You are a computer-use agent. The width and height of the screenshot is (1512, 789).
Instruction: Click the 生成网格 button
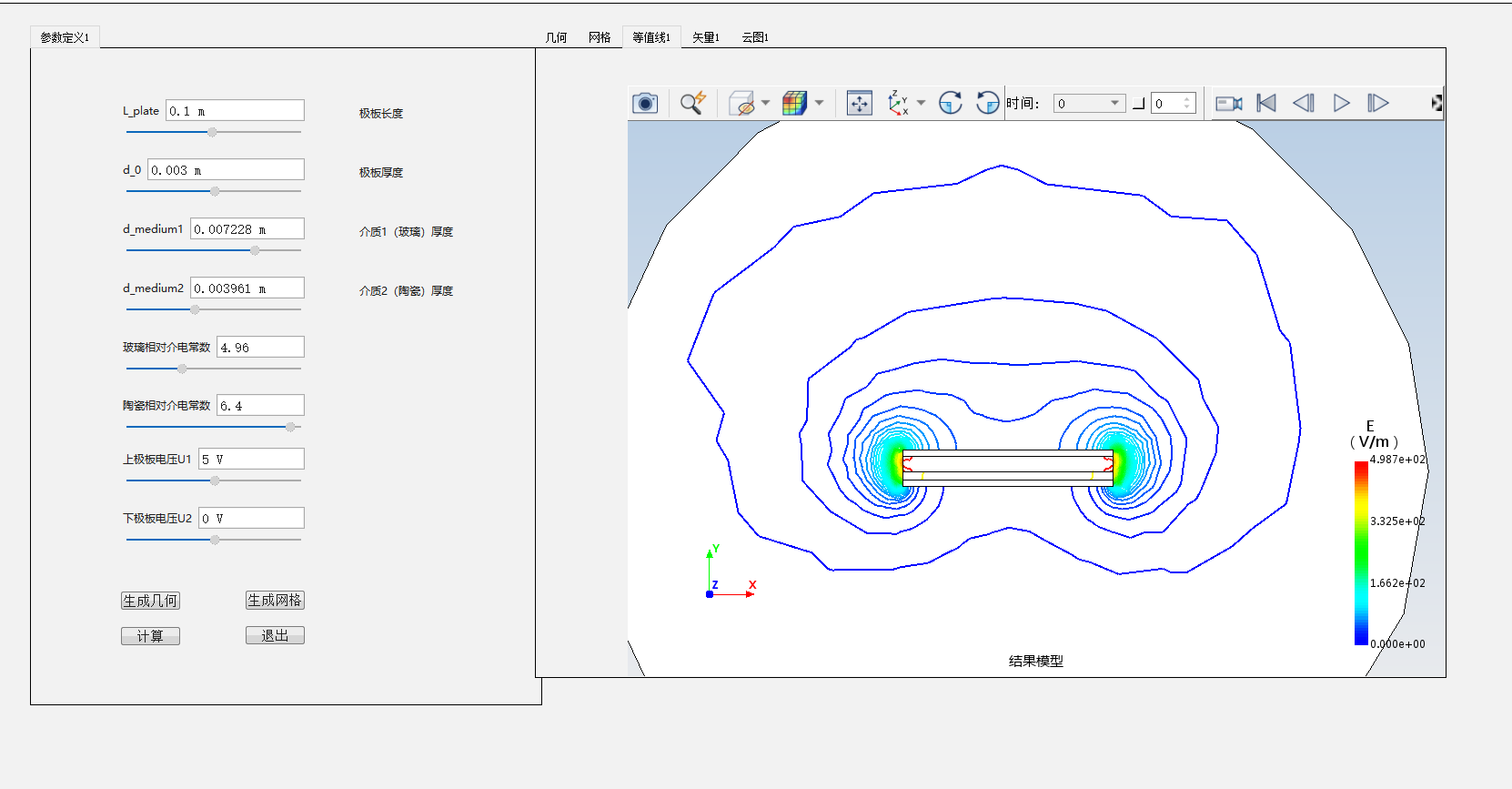(275, 601)
